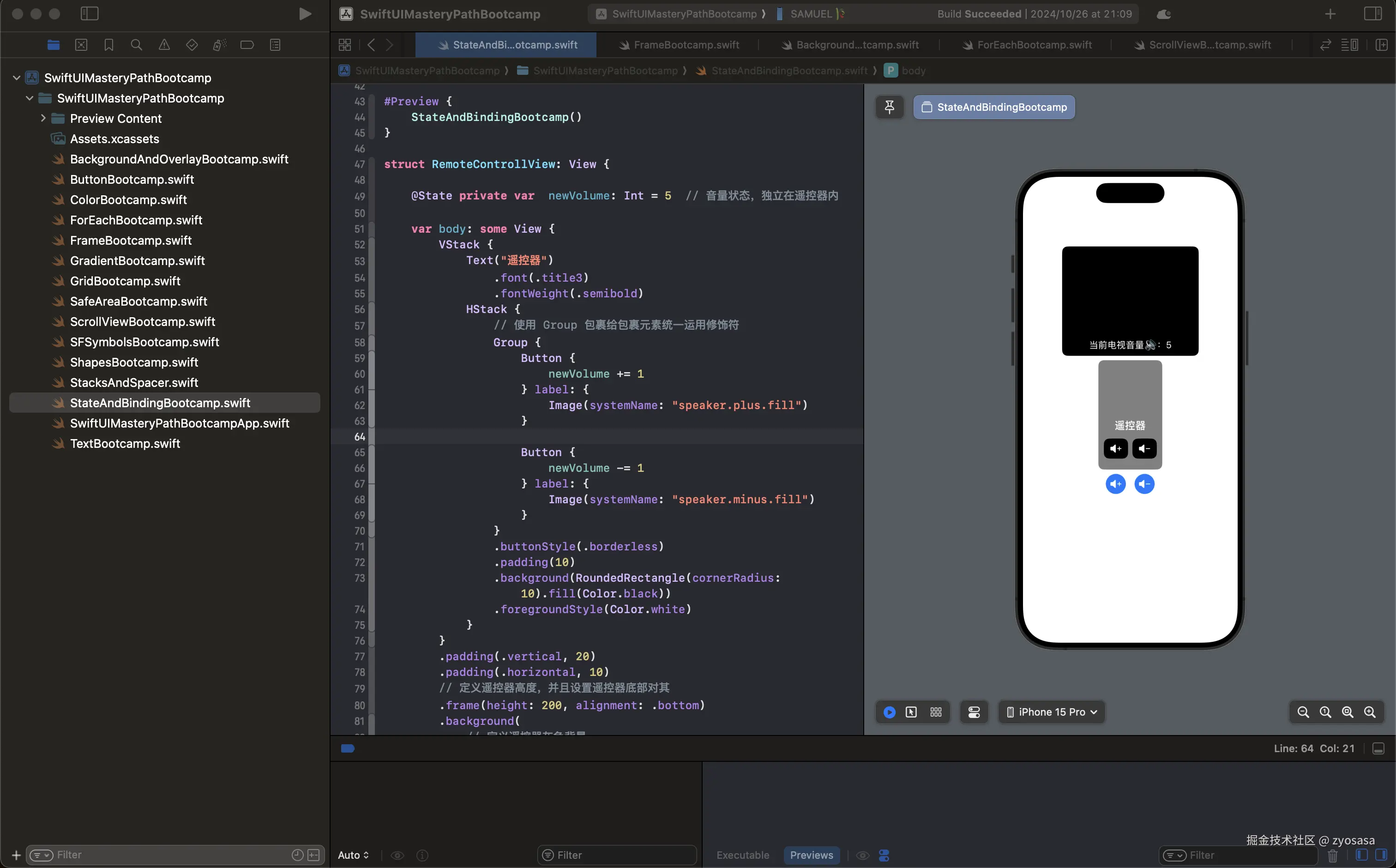Start live preview mode button
Screen dimensions: 1396x868
pyautogui.click(x=889, y=712)
